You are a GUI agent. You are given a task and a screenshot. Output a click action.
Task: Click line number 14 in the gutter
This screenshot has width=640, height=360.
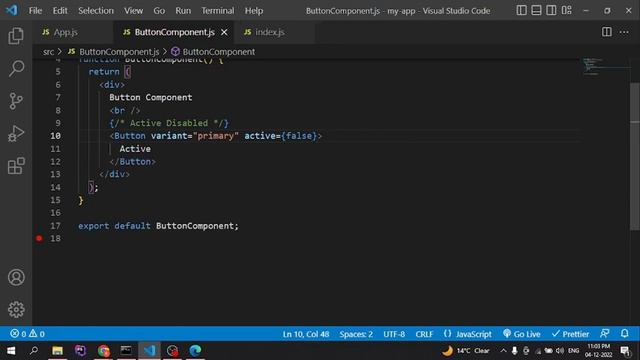coord(56,187)
